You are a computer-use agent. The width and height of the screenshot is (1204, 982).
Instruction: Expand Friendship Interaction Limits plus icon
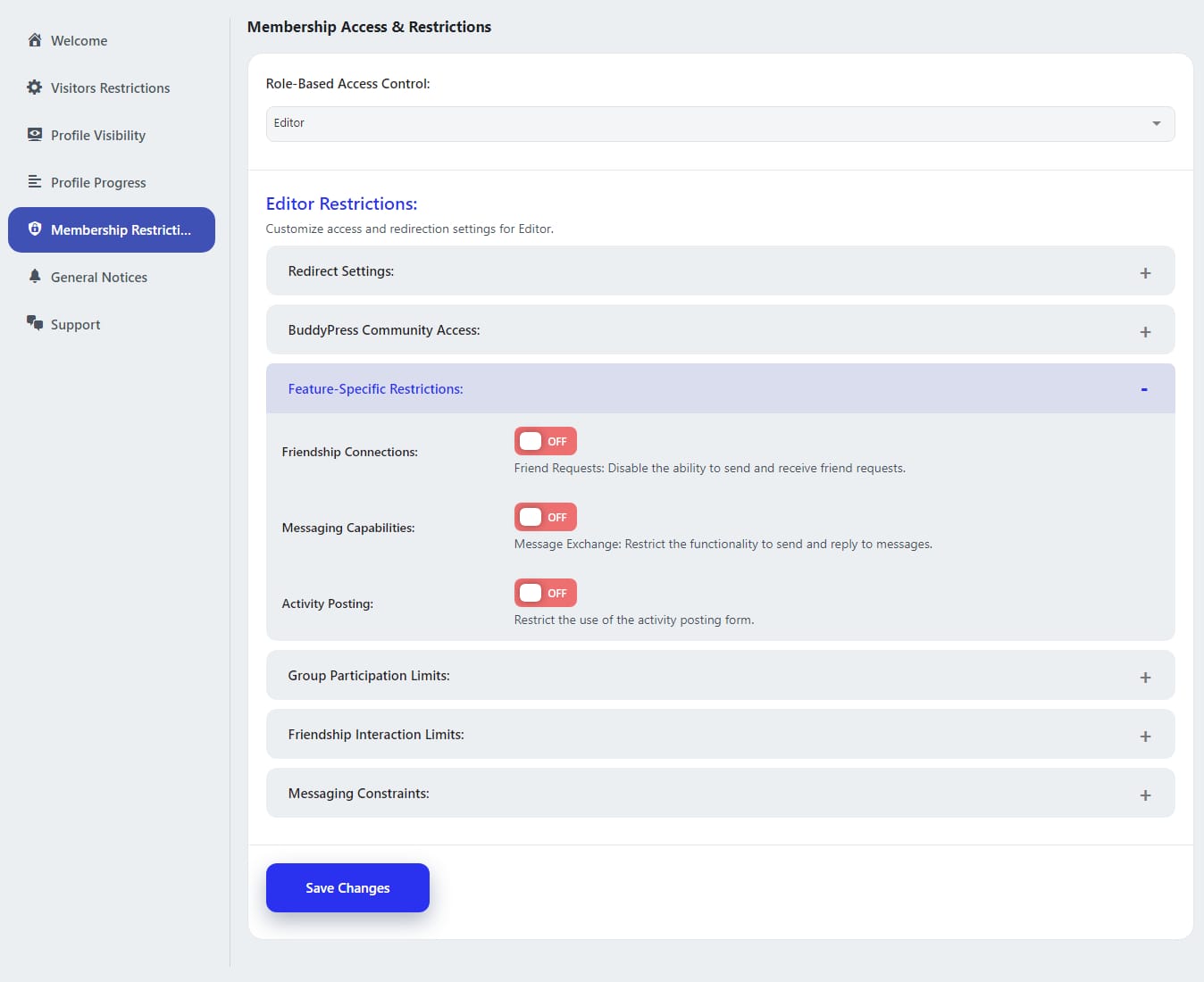1145,736
